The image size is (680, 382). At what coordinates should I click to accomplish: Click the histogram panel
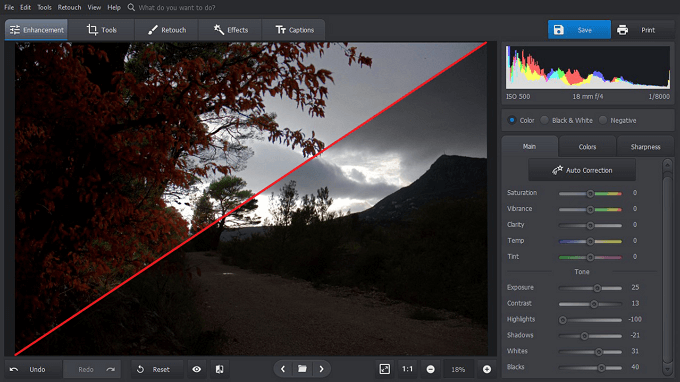pyautogui.click(x=588, y=68)
